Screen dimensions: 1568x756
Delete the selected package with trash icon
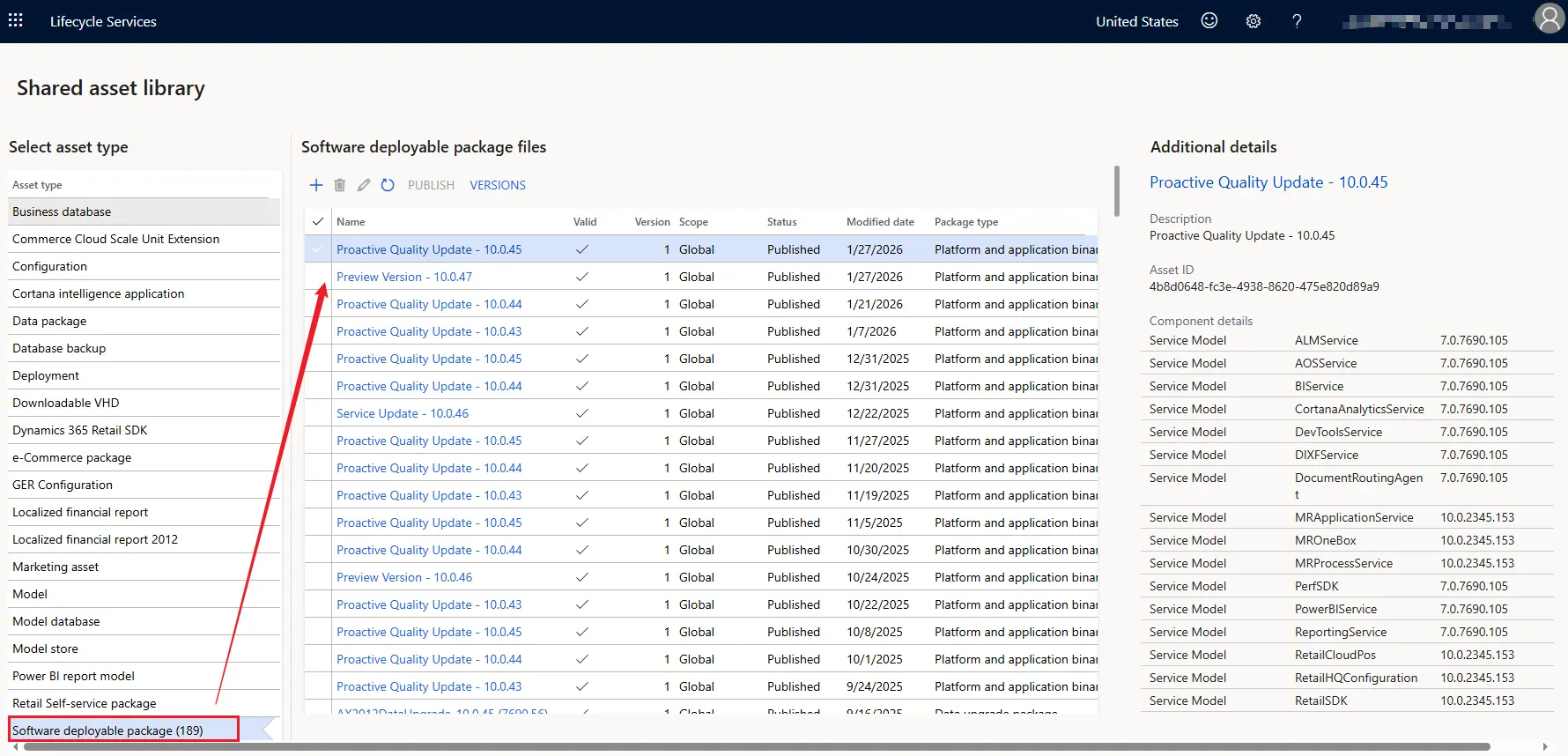340,185
